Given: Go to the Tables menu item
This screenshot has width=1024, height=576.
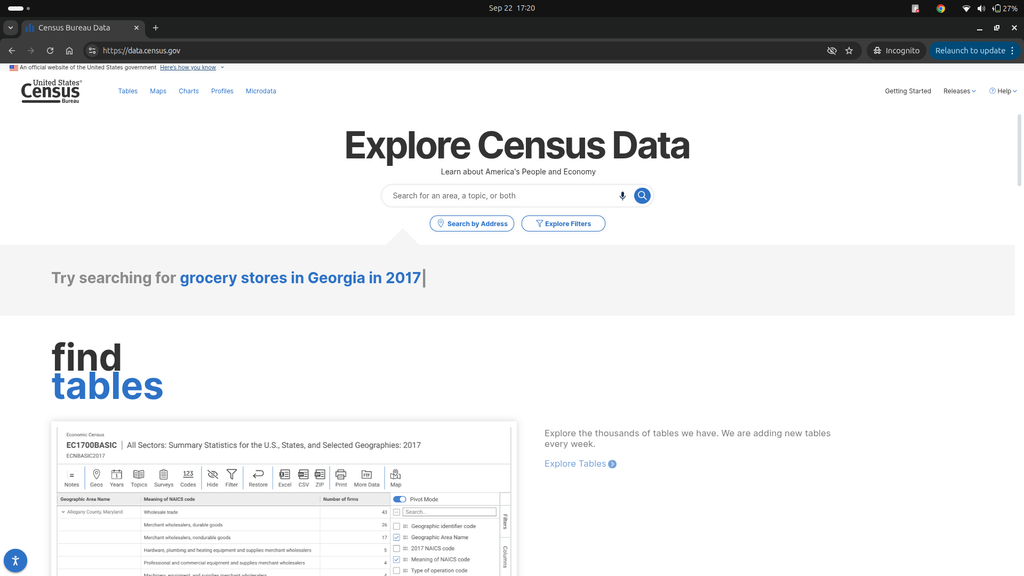Looking at the screenshot, I should click(x=128, y=91).
